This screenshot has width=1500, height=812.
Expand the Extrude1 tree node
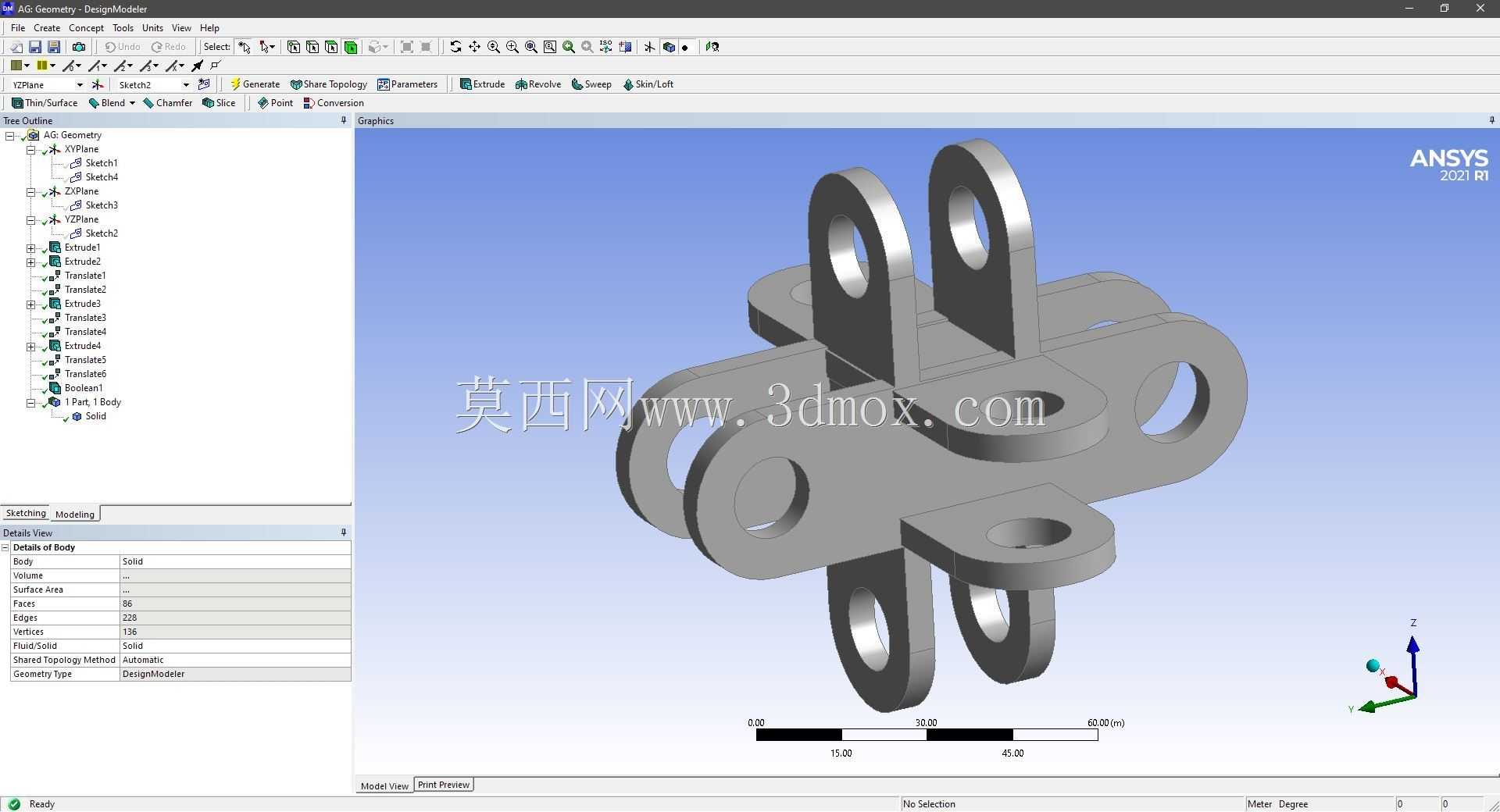click(31, 248)
